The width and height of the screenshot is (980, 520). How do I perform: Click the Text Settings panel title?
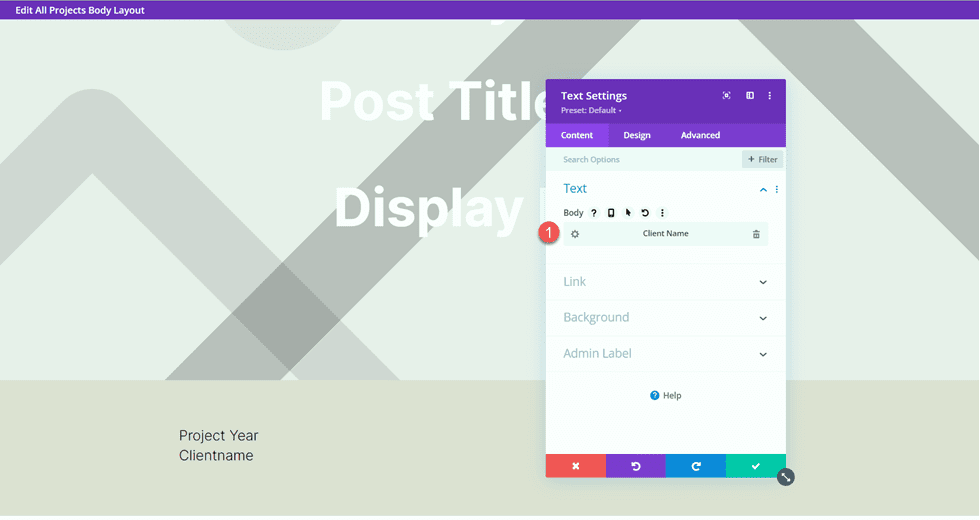pyautogui.click(x=594, y=96)
